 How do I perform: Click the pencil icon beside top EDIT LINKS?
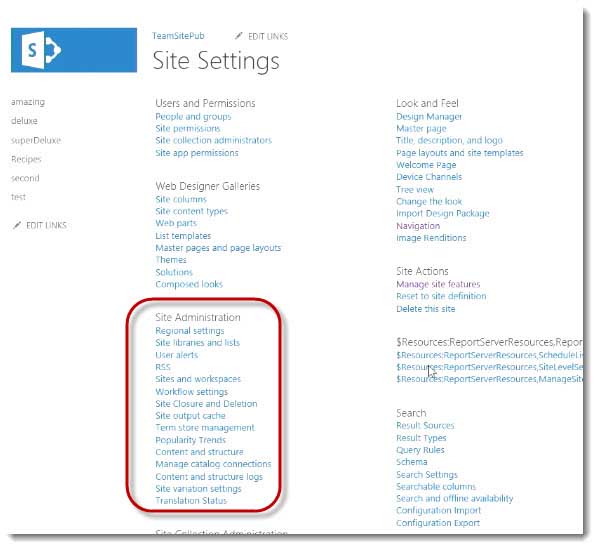coord(239,36)
